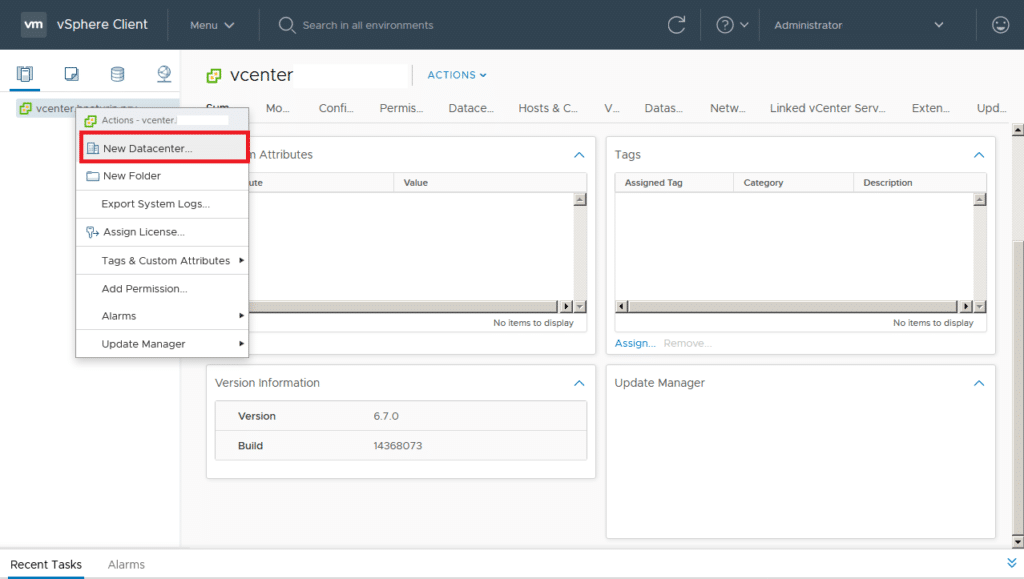Switch to the Configure tab

pyautogui.click(x=336, y=108)
